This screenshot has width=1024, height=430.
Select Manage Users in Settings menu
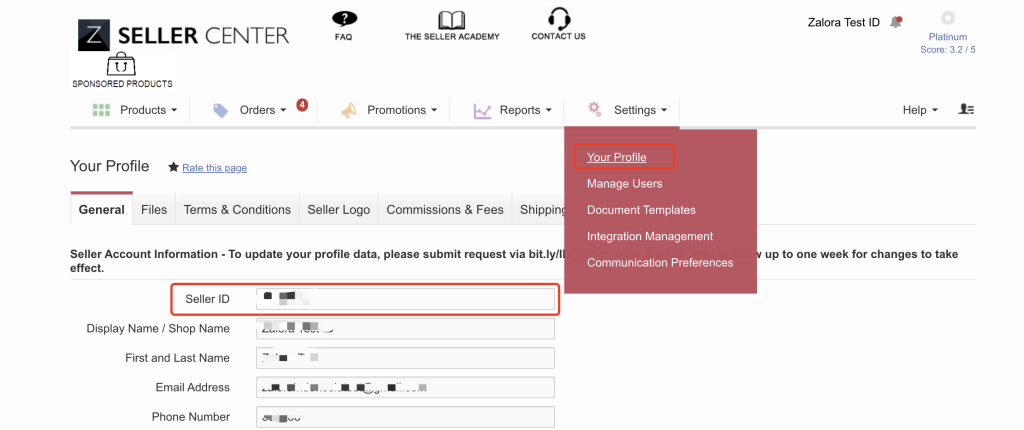pyautogui.click(x=624, y=184)
